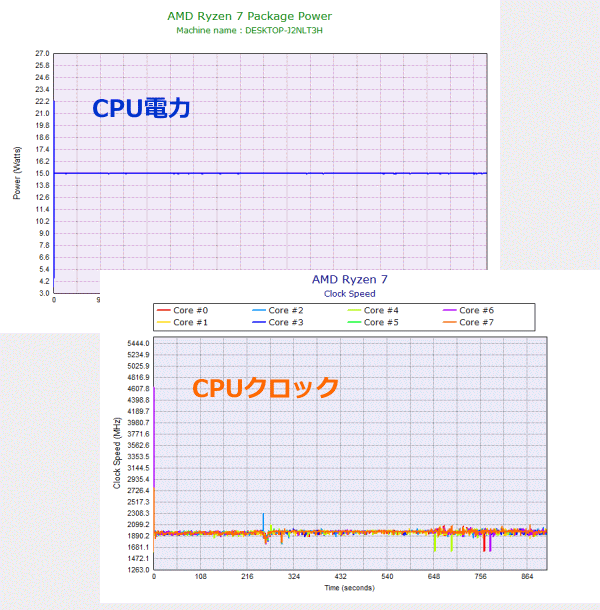Click the 'Clock Speed' chart subtitle

[349, 294]
